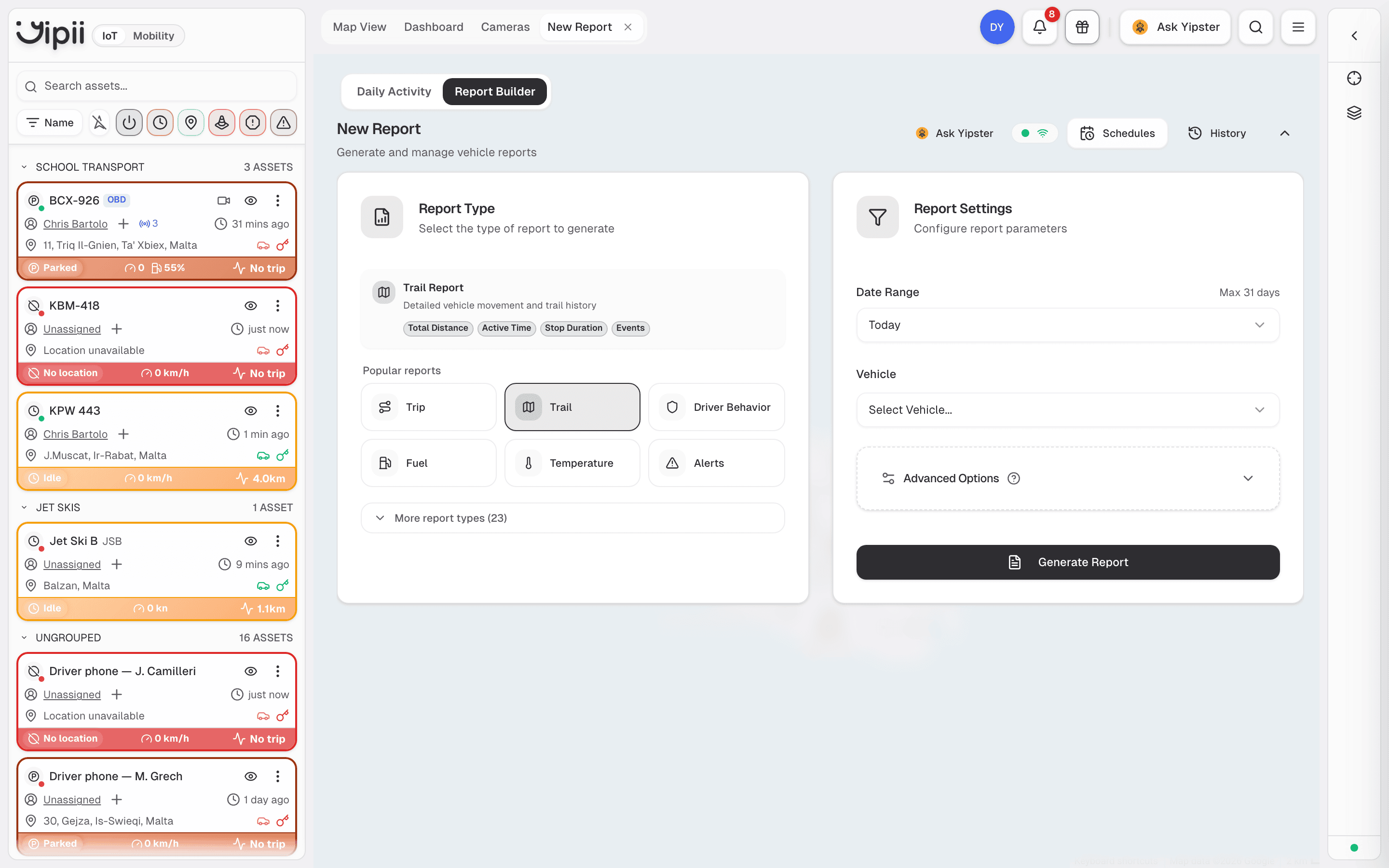
Task: Toggle the power status filter
Action: pos(129,122)
